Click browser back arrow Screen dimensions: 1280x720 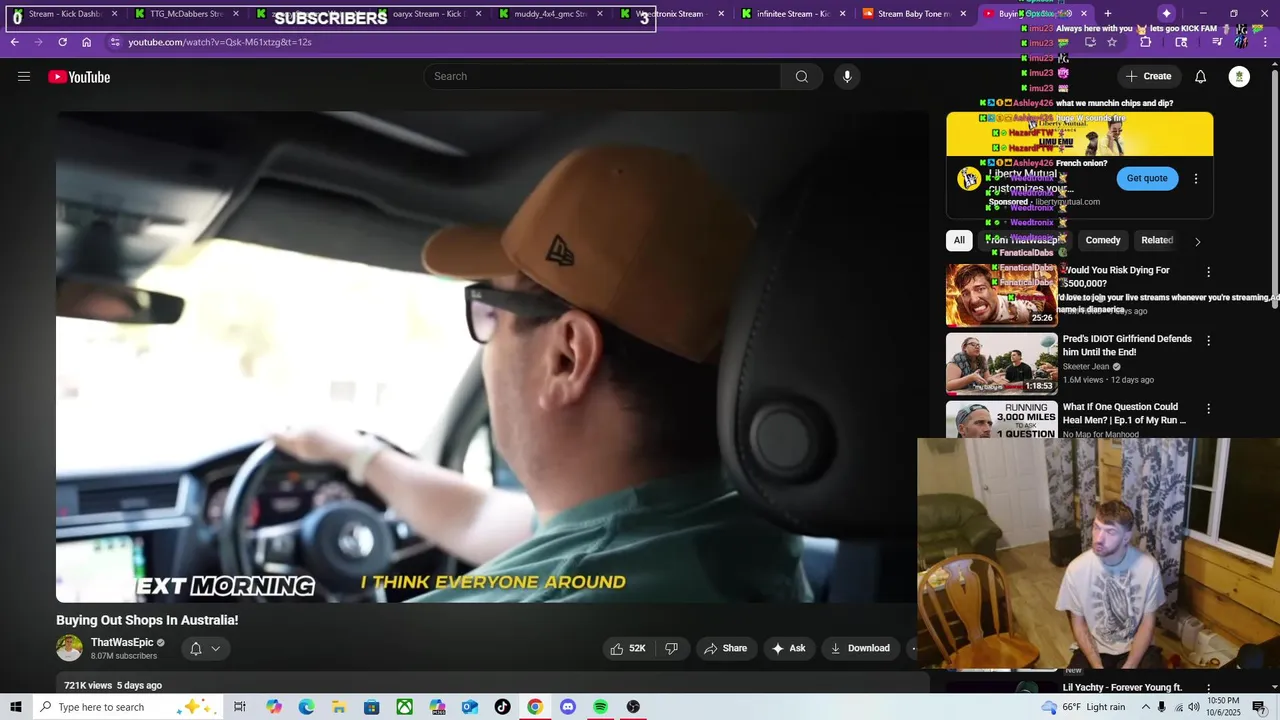[15, 42]
